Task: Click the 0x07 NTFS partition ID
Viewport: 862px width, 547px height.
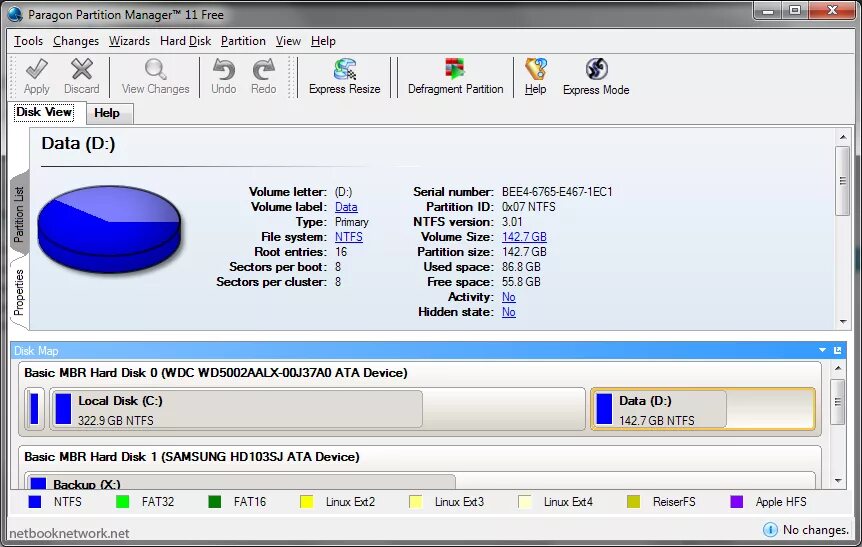Action: click(528, 207)
